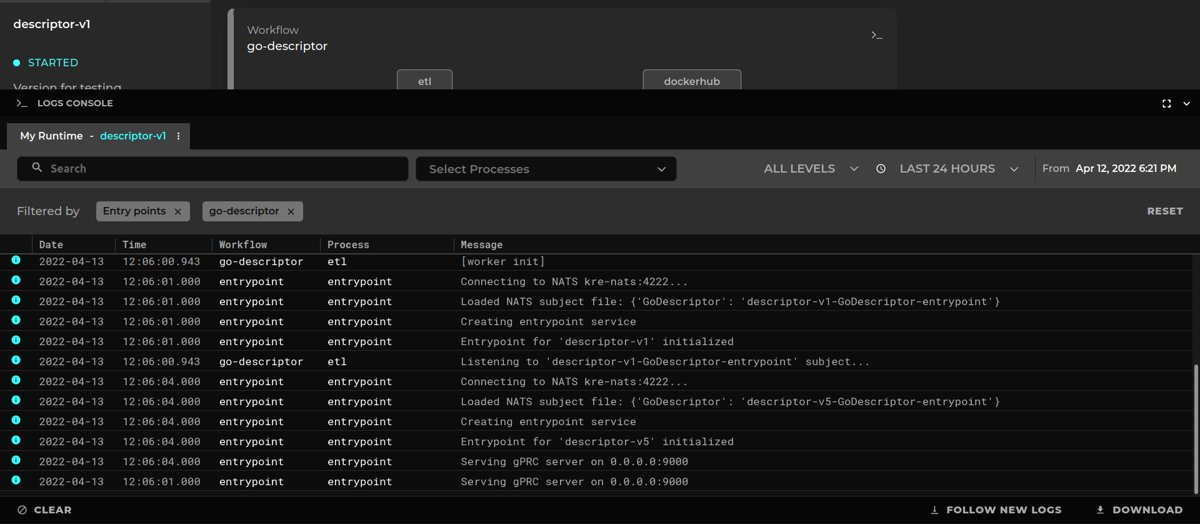Screen dimensions: 1200x524
Task: Open the go-descriptor workflow terminal icon
Action: [x=876, y=36]
